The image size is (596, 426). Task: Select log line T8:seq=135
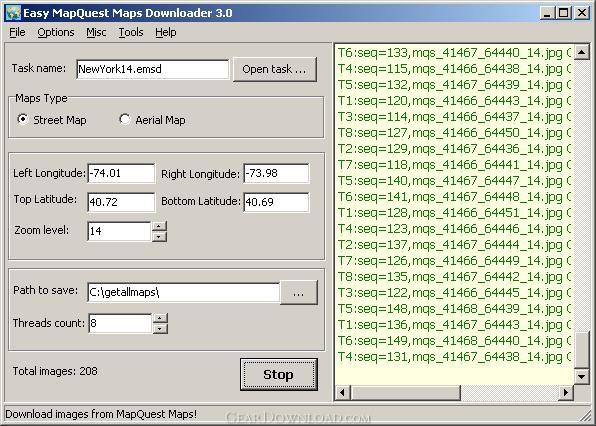pyautogui.click(x=455, y=276)
